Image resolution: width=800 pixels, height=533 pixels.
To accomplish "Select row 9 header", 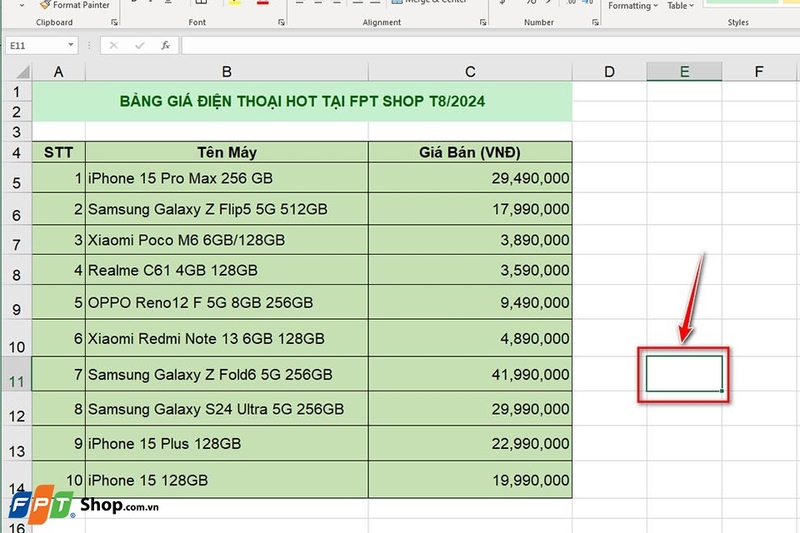I will point(17,302).
